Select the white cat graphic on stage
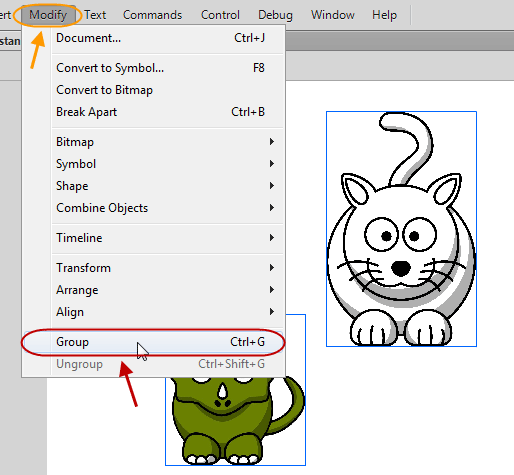The height and width of the screenshot is (475, 514). (401, 229)
